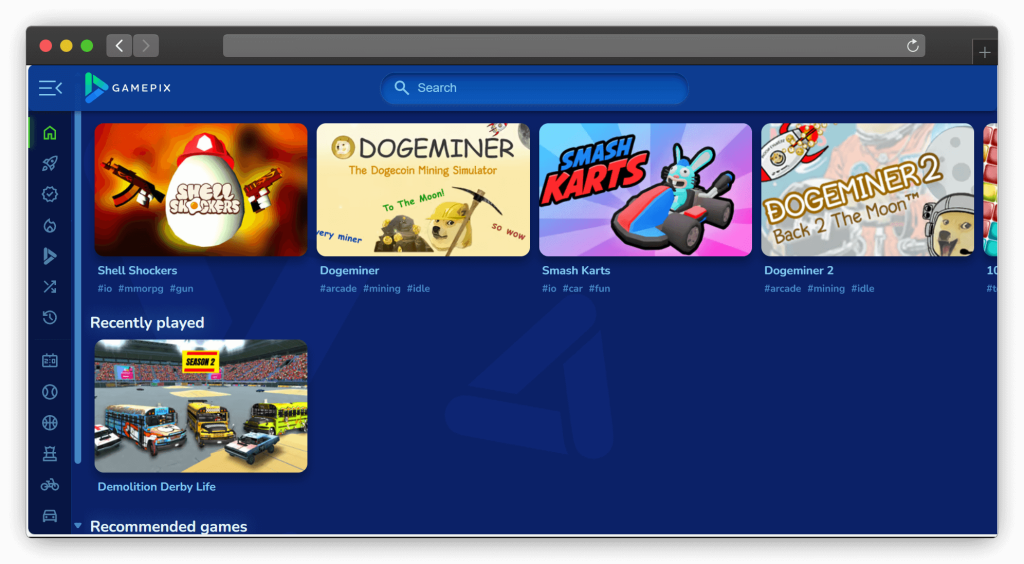
Task: Select the #mmorpg tag under Shell Shockers
Action: coord(141,289)
